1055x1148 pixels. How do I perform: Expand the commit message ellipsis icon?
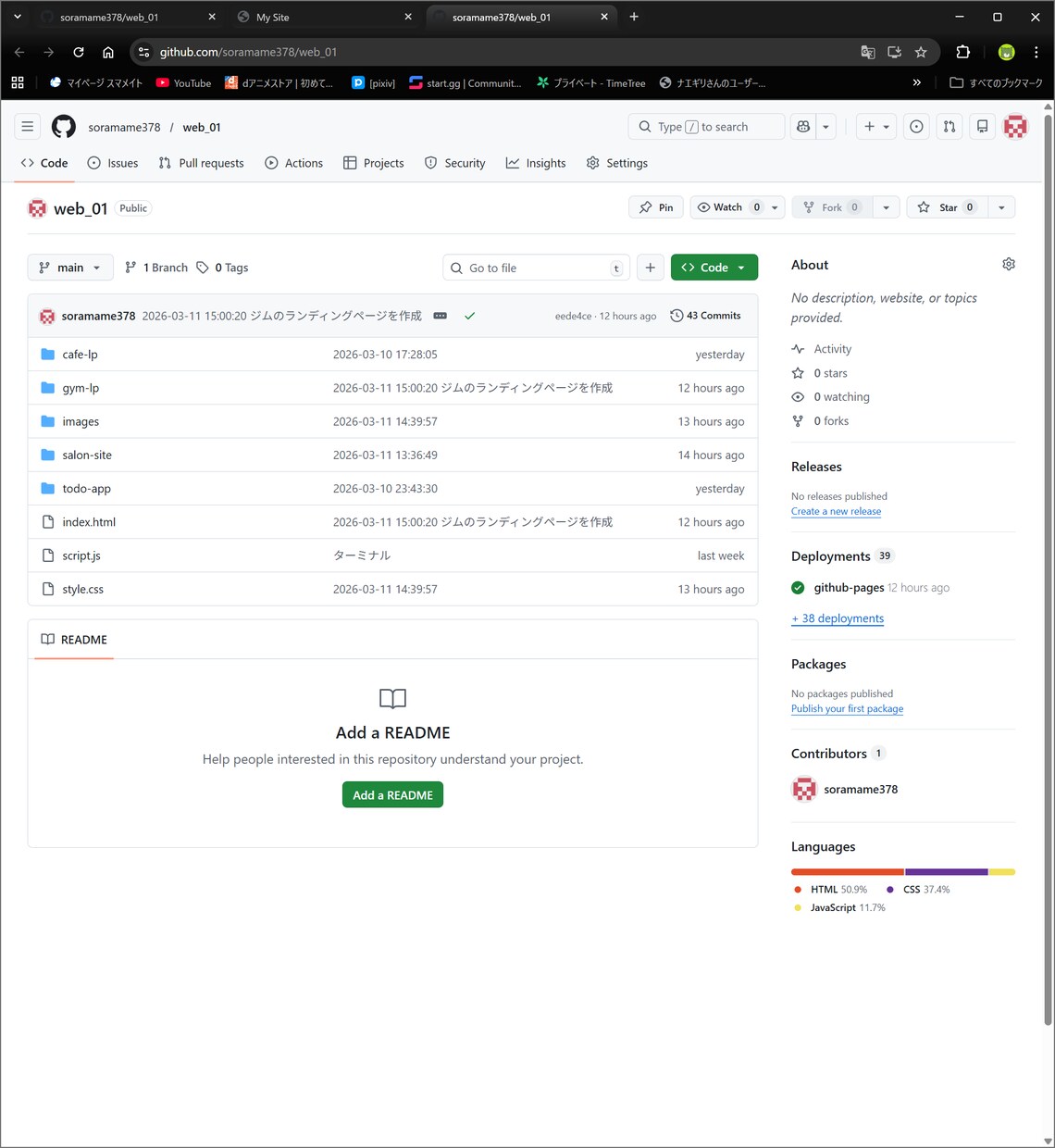point(441,316)
